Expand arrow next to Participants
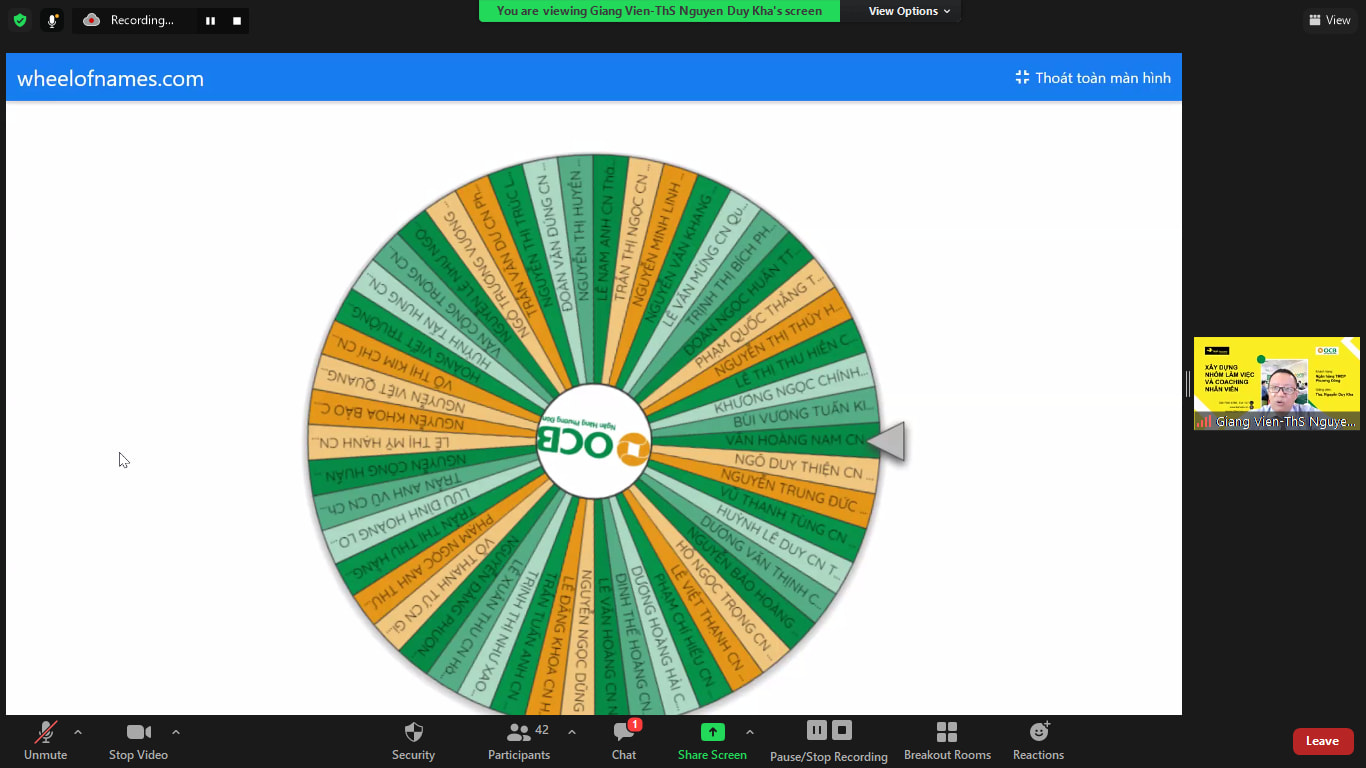The width and height of the screenshot is (1366, 768). tap(572, 732)
